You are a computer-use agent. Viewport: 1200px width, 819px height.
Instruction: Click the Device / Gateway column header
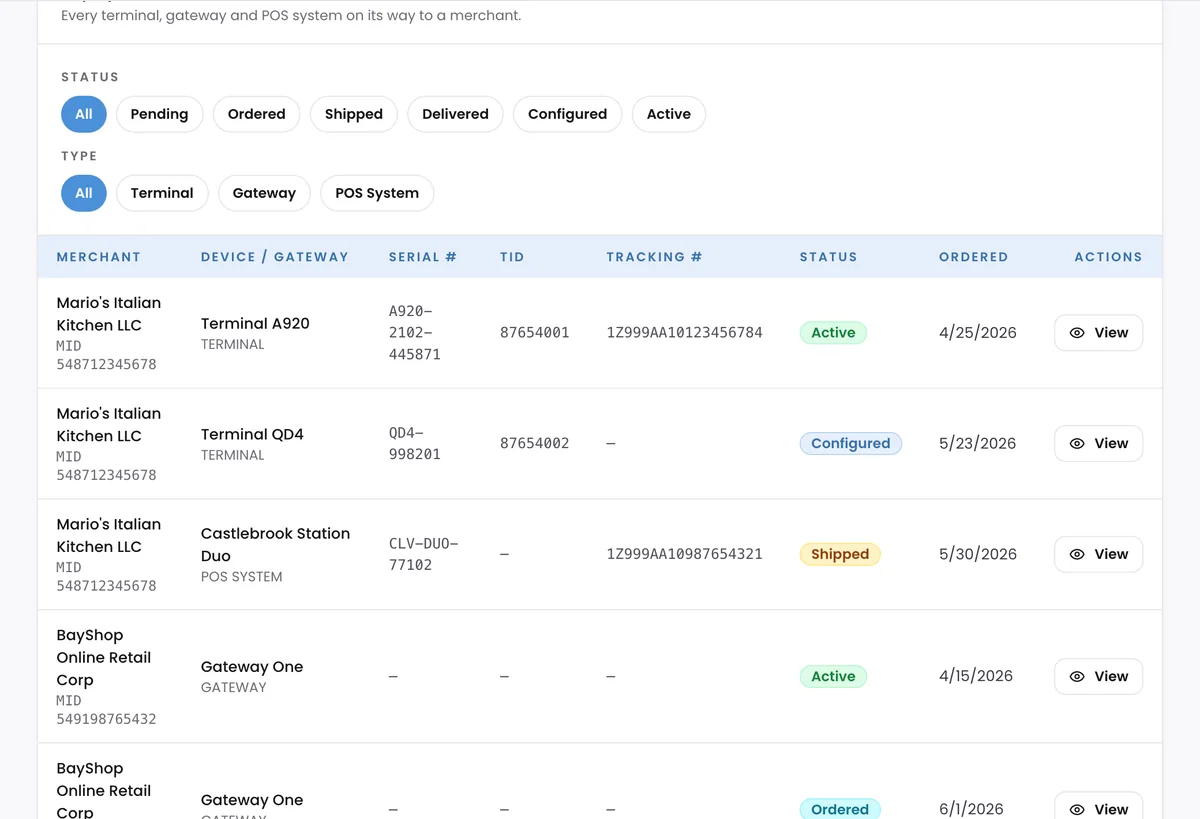click(x=275, y=257)
